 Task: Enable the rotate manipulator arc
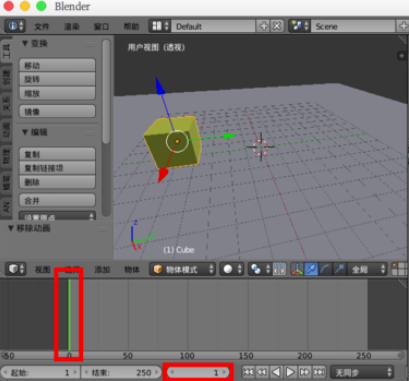pyautogui.click(x=325, y=269)
